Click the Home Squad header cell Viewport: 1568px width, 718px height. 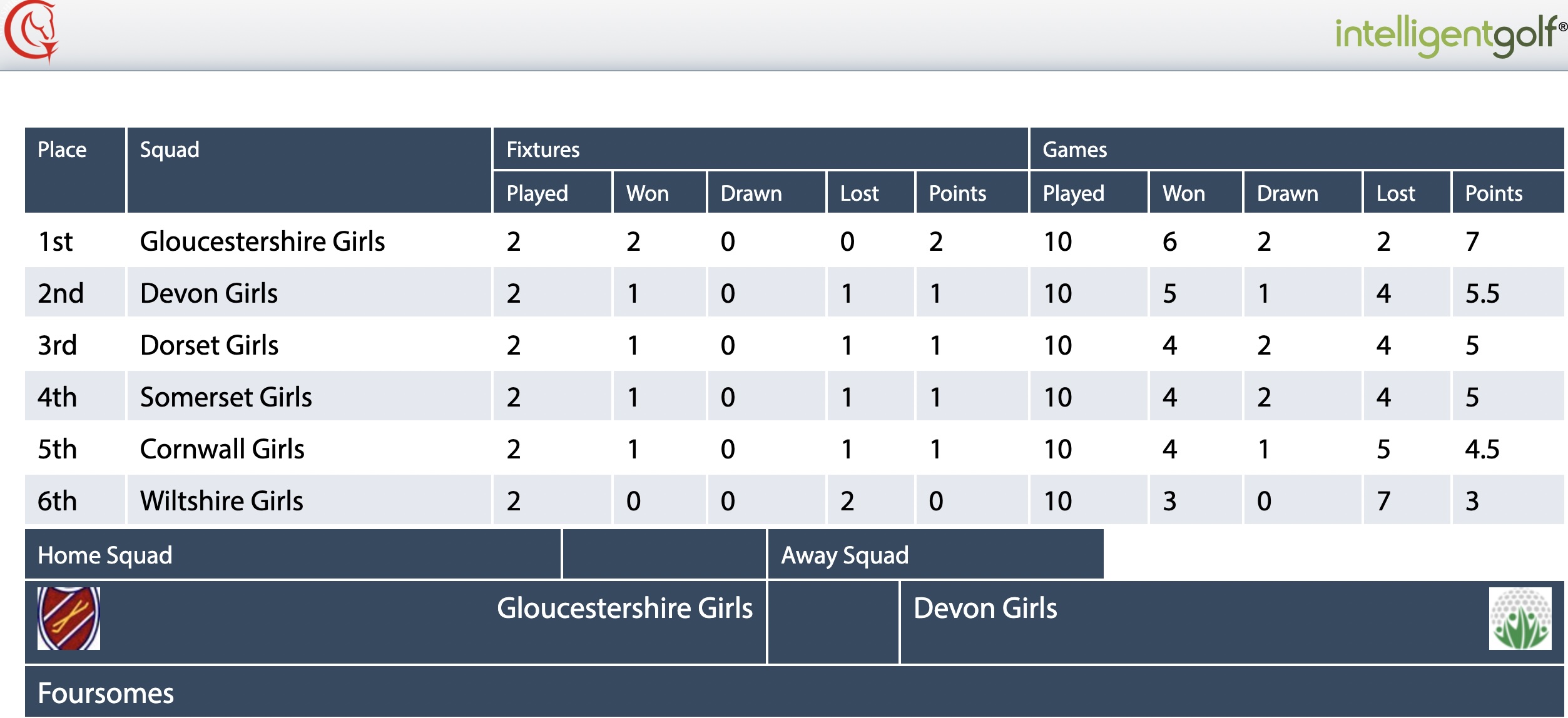click(293, 554)
